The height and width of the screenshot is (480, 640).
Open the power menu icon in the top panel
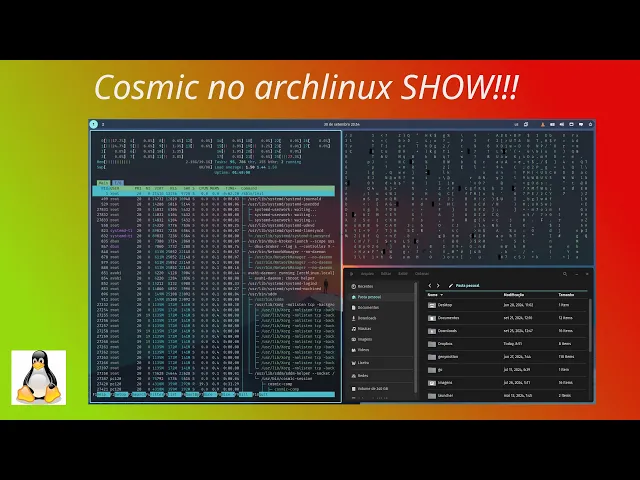590,124
